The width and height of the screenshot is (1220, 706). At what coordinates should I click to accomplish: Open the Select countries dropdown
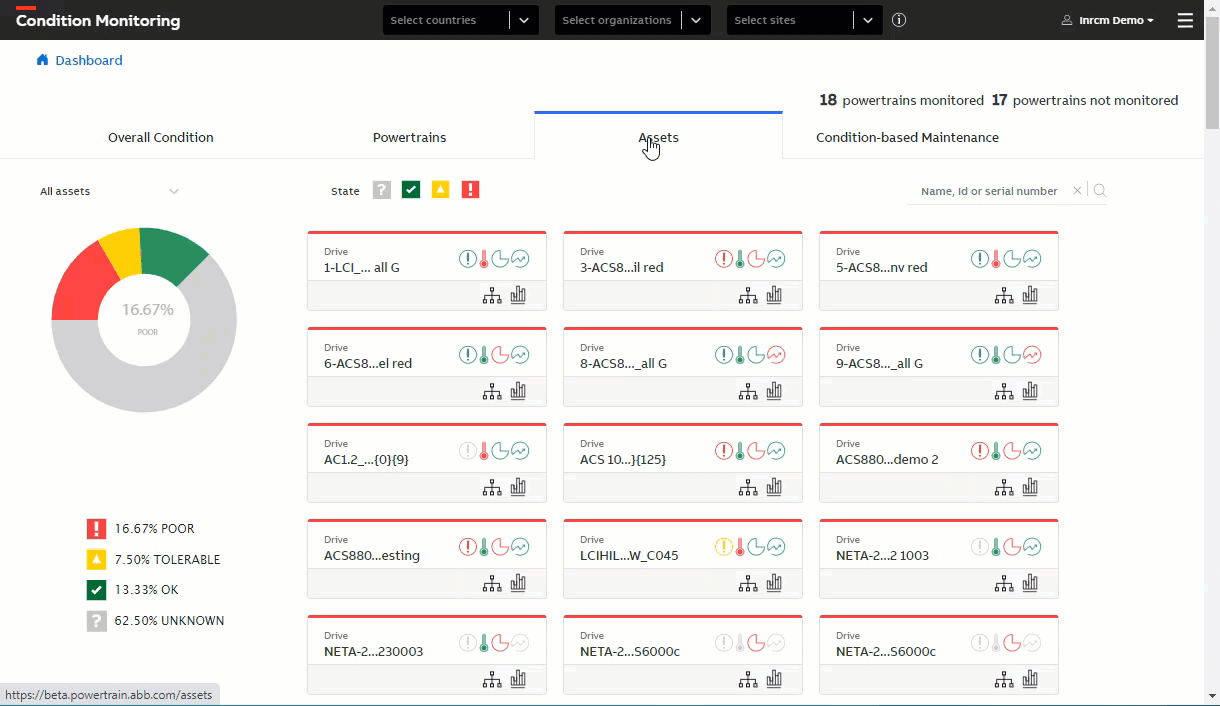click(461, 20)
